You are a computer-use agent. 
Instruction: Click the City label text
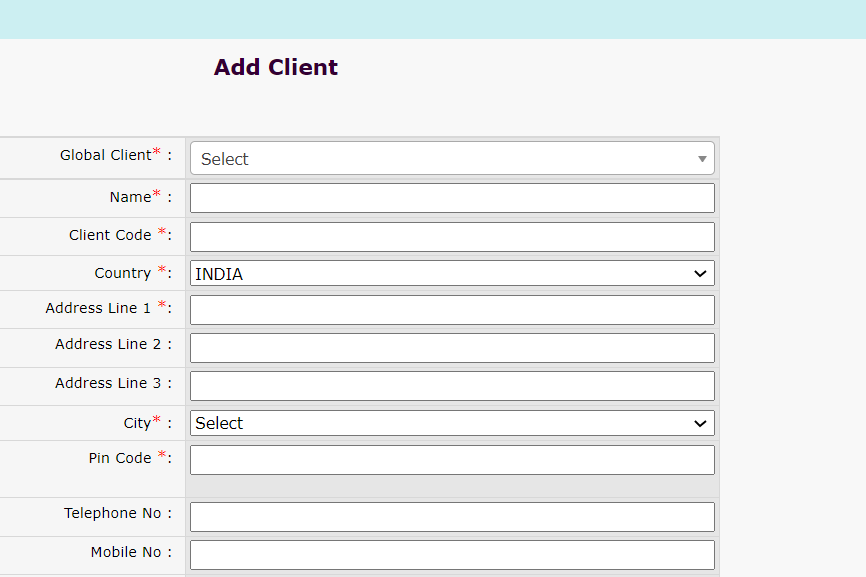coord(137,423)
